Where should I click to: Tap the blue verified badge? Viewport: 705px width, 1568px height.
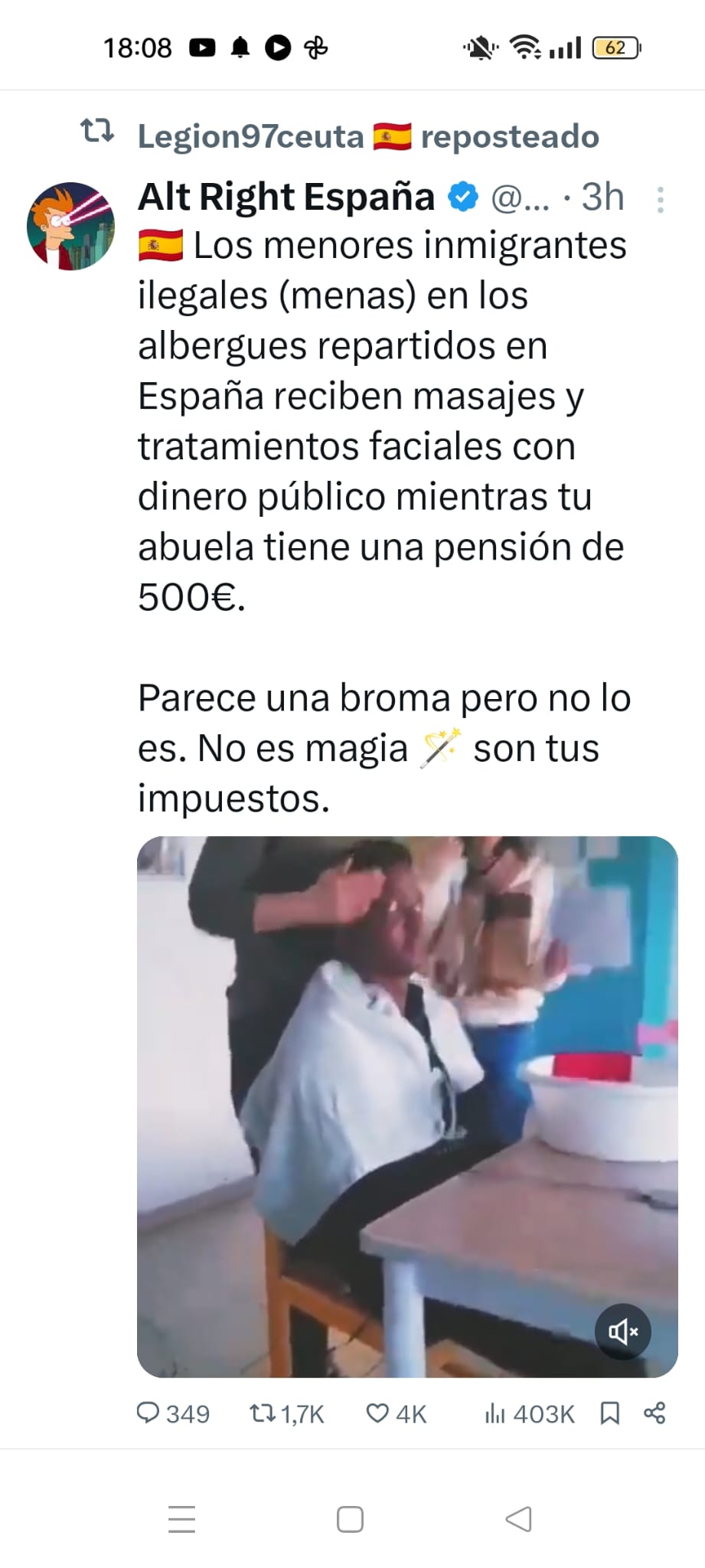[462, 198]
